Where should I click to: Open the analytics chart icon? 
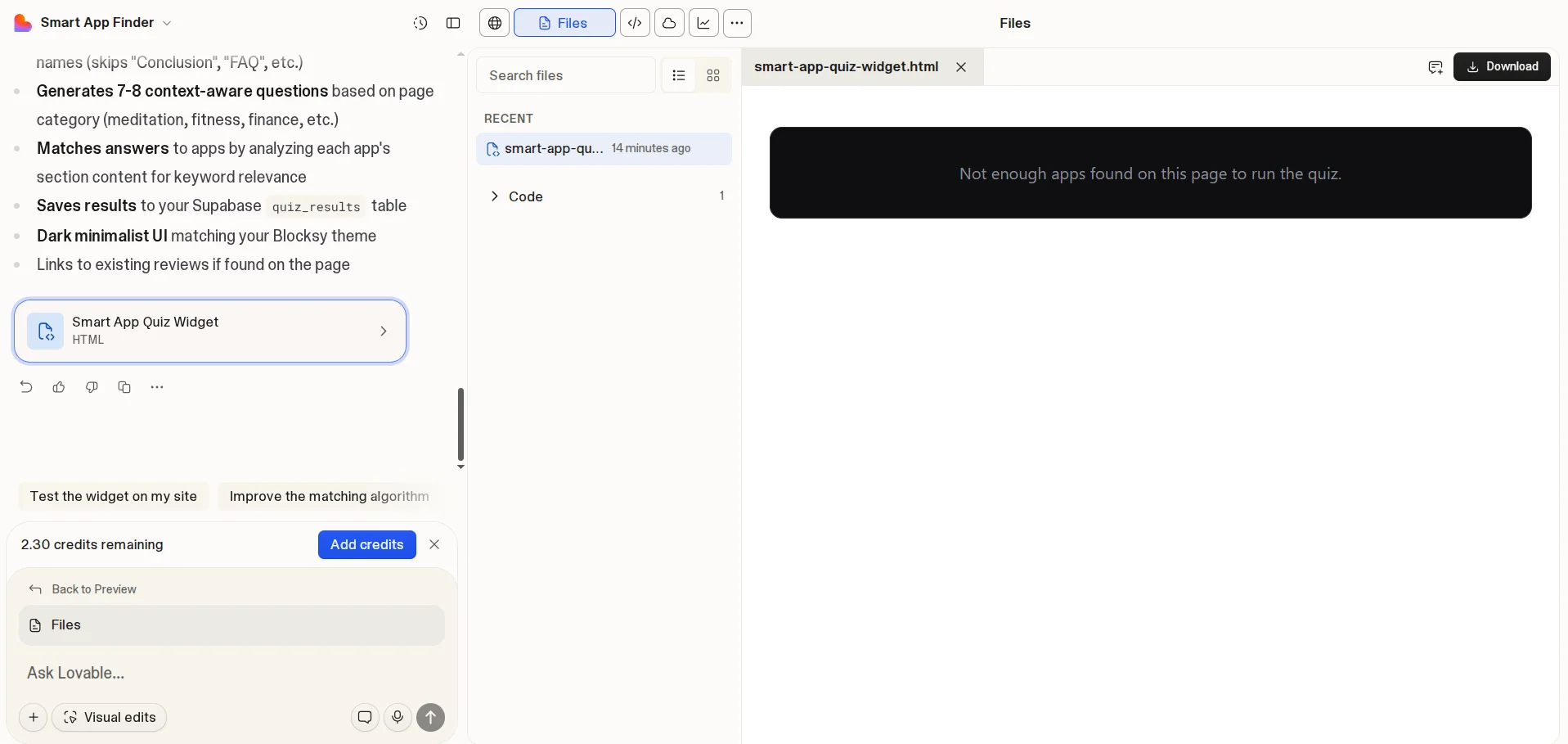tap(703, 23)
